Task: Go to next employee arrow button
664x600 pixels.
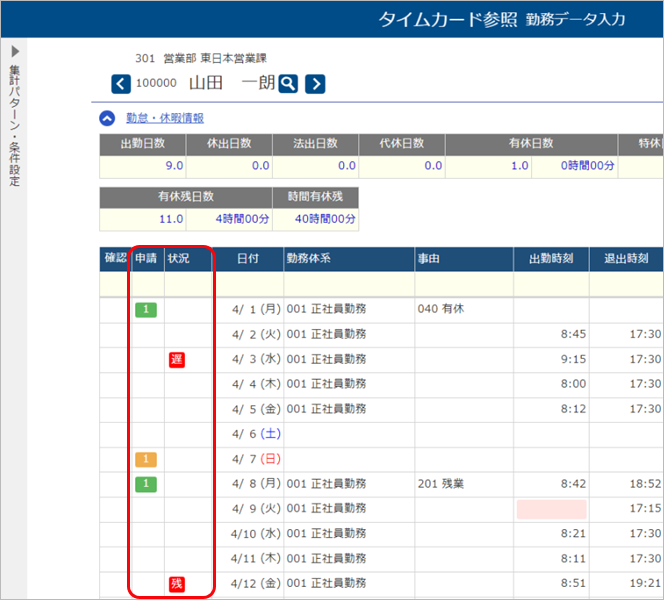Action: click(315, 84)
